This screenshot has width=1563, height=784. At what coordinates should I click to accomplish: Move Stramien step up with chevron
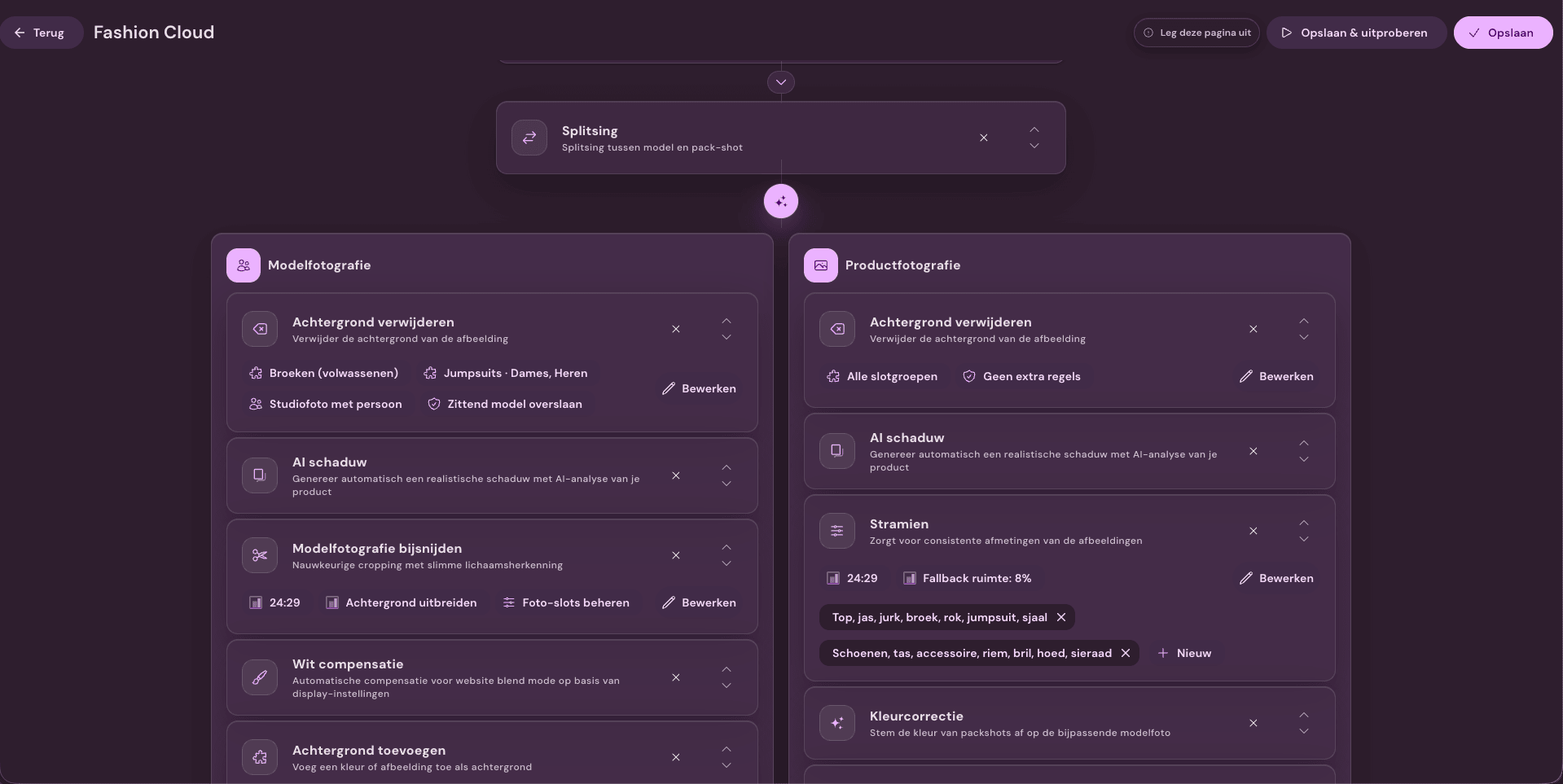click(x=1304, y=523)
